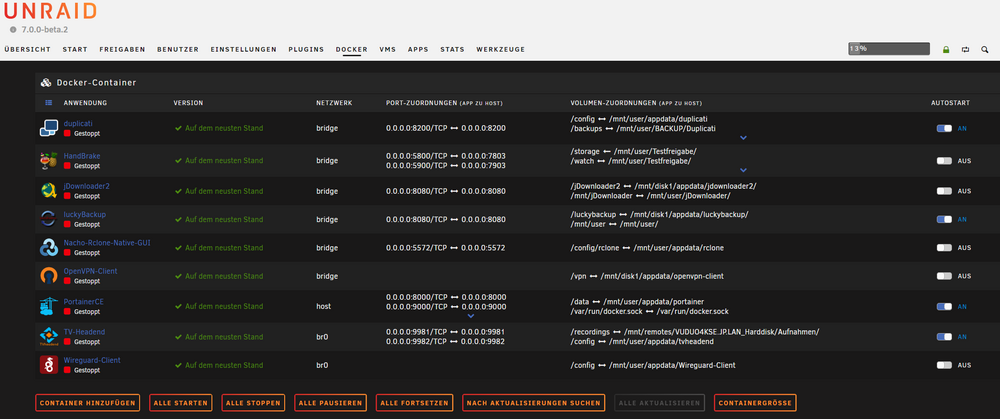Click the Unraid logo
The image size is (1000, 419).
50,11
